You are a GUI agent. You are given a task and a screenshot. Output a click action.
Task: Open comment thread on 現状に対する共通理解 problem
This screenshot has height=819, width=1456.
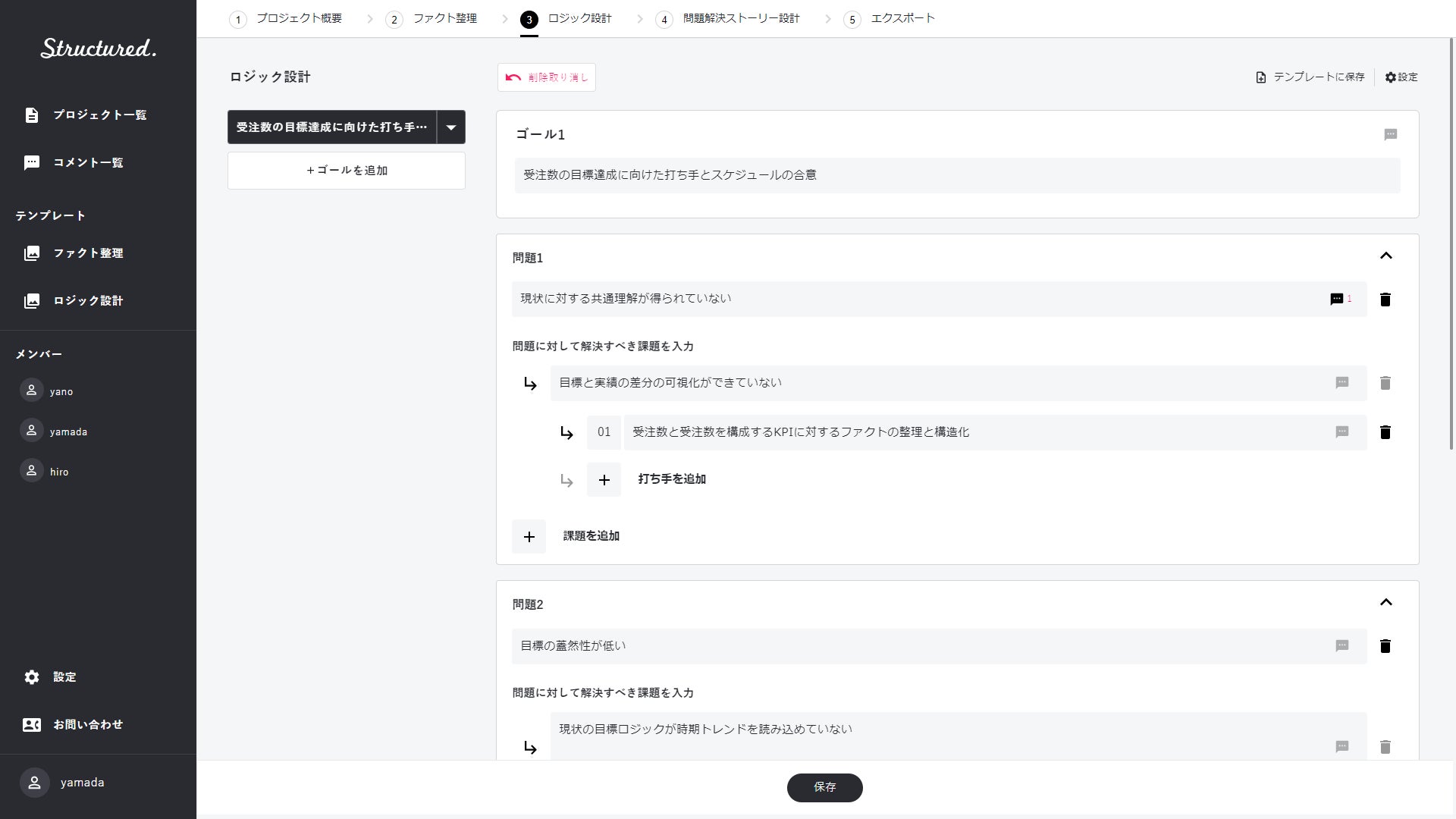pyautogui.click(x=1337, y=299)
